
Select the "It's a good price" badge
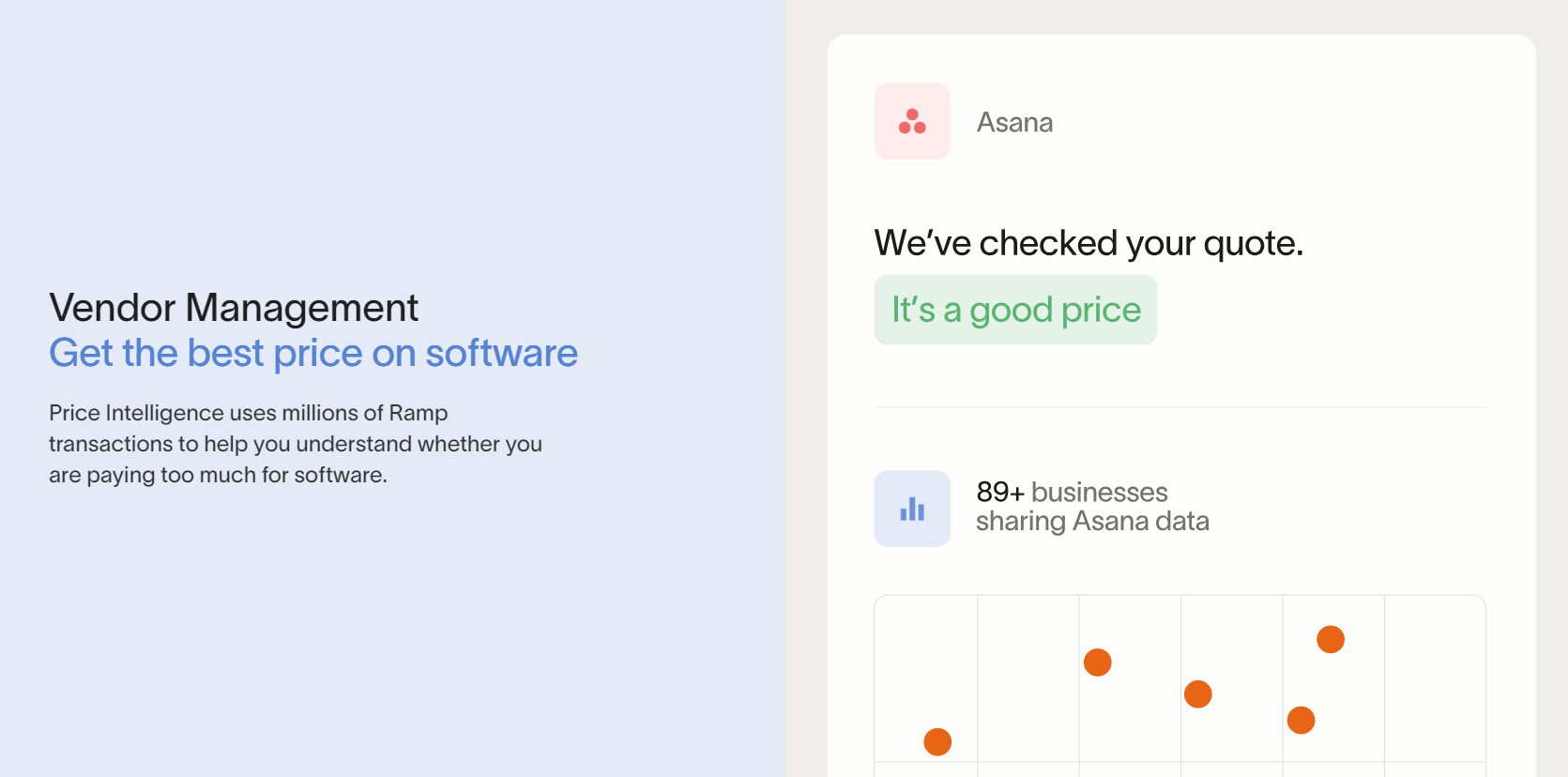[x=1015, y=310]
